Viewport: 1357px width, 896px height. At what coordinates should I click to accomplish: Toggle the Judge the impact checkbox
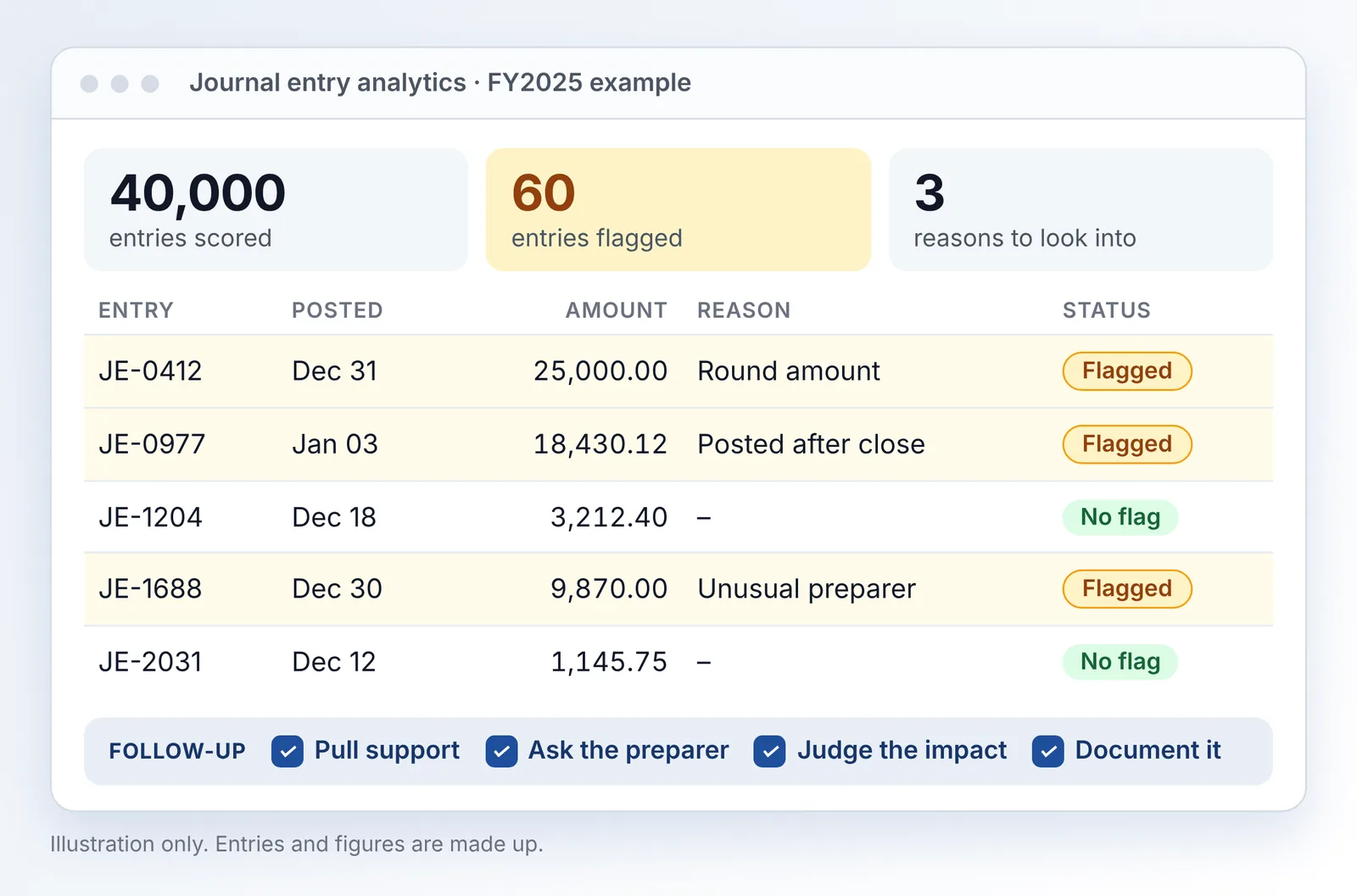click(769, 751)
